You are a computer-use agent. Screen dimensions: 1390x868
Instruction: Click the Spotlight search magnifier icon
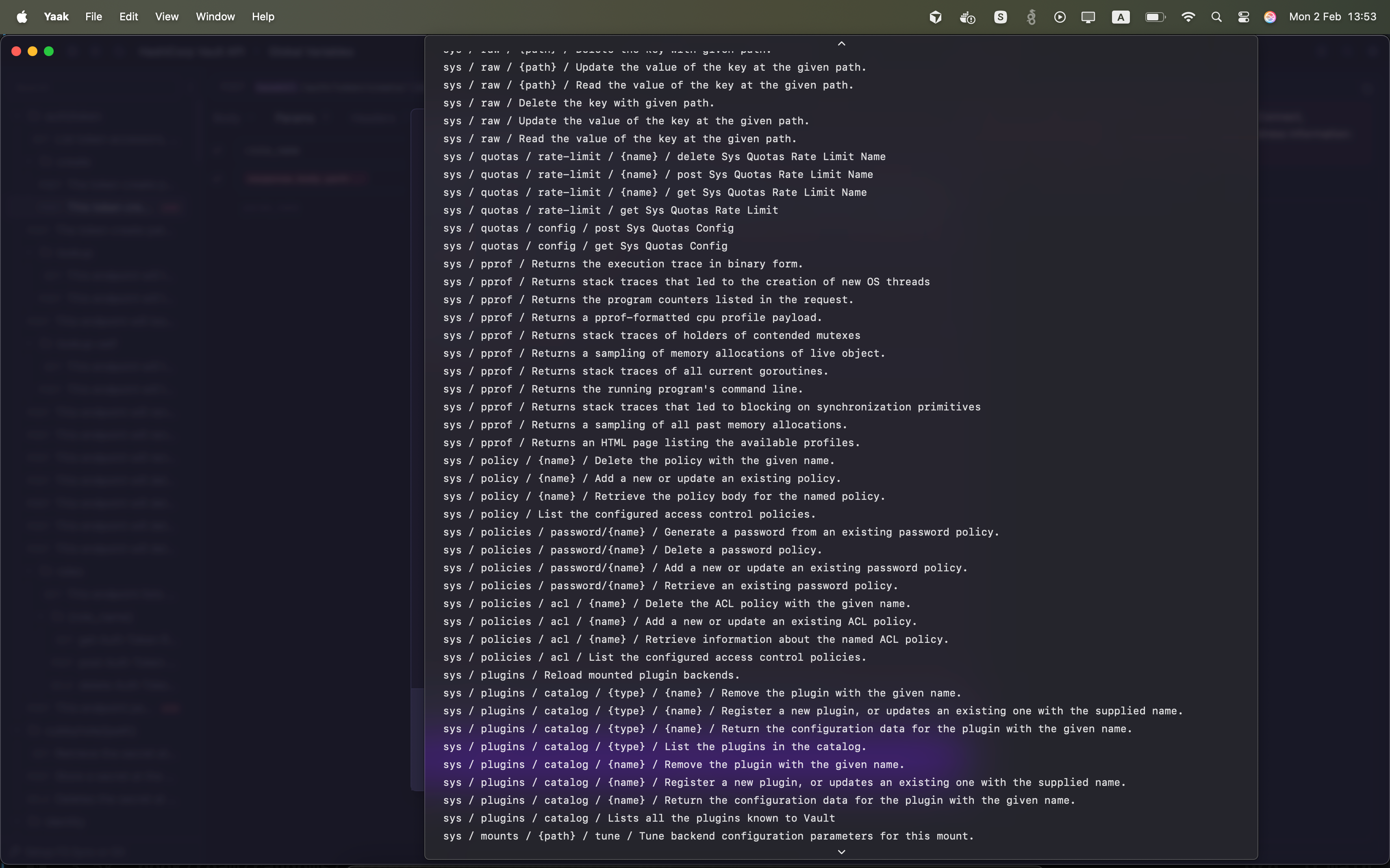(1216, 17)
